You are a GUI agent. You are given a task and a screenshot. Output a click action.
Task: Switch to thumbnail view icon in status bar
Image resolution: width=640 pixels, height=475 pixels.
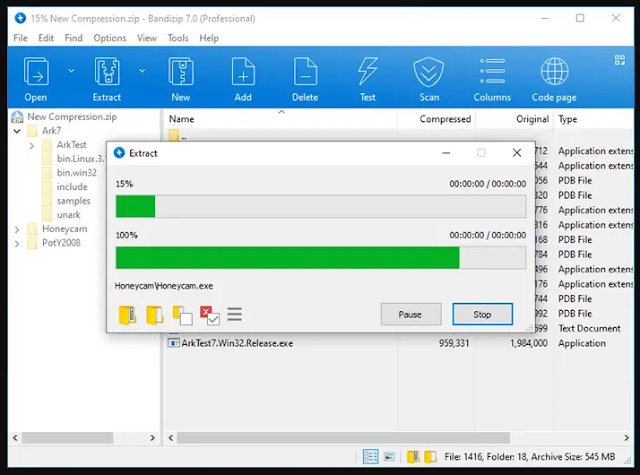point(389,457)
